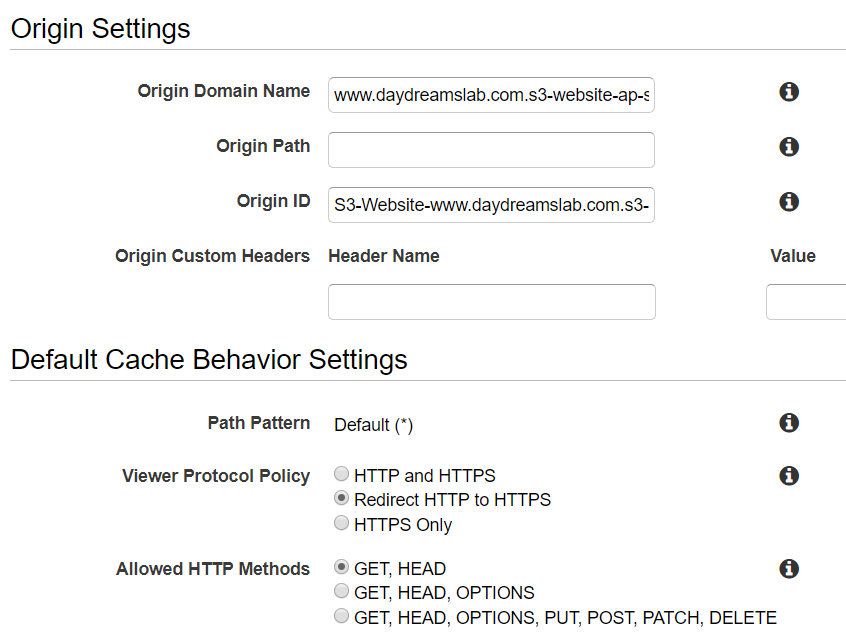
Task: Show help info for Path Pattern
Action: pos(789,423)
